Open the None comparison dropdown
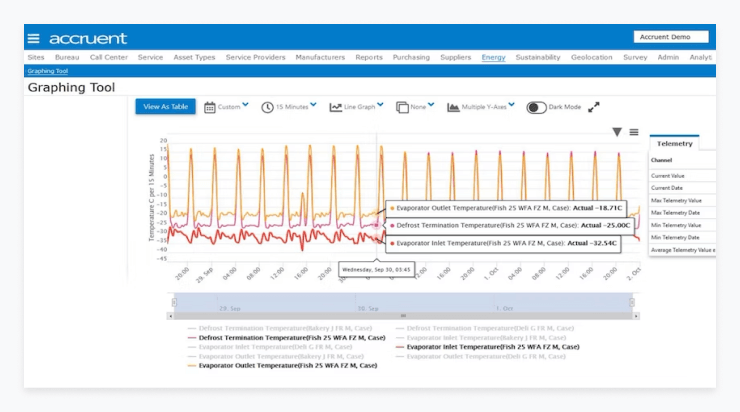The height and width of the screenshot is (412, 740). pyautogui.click(x=422, y=107)
